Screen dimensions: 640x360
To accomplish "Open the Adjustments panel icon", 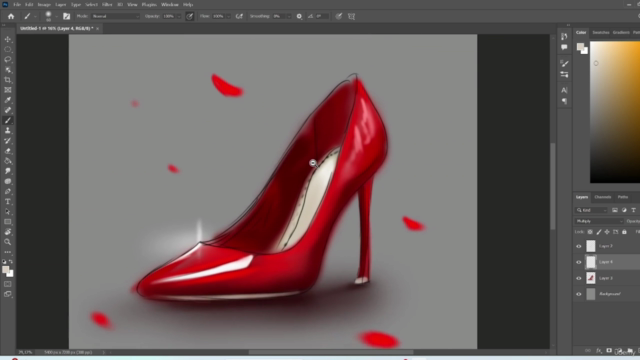I will (x=564, y=75).
